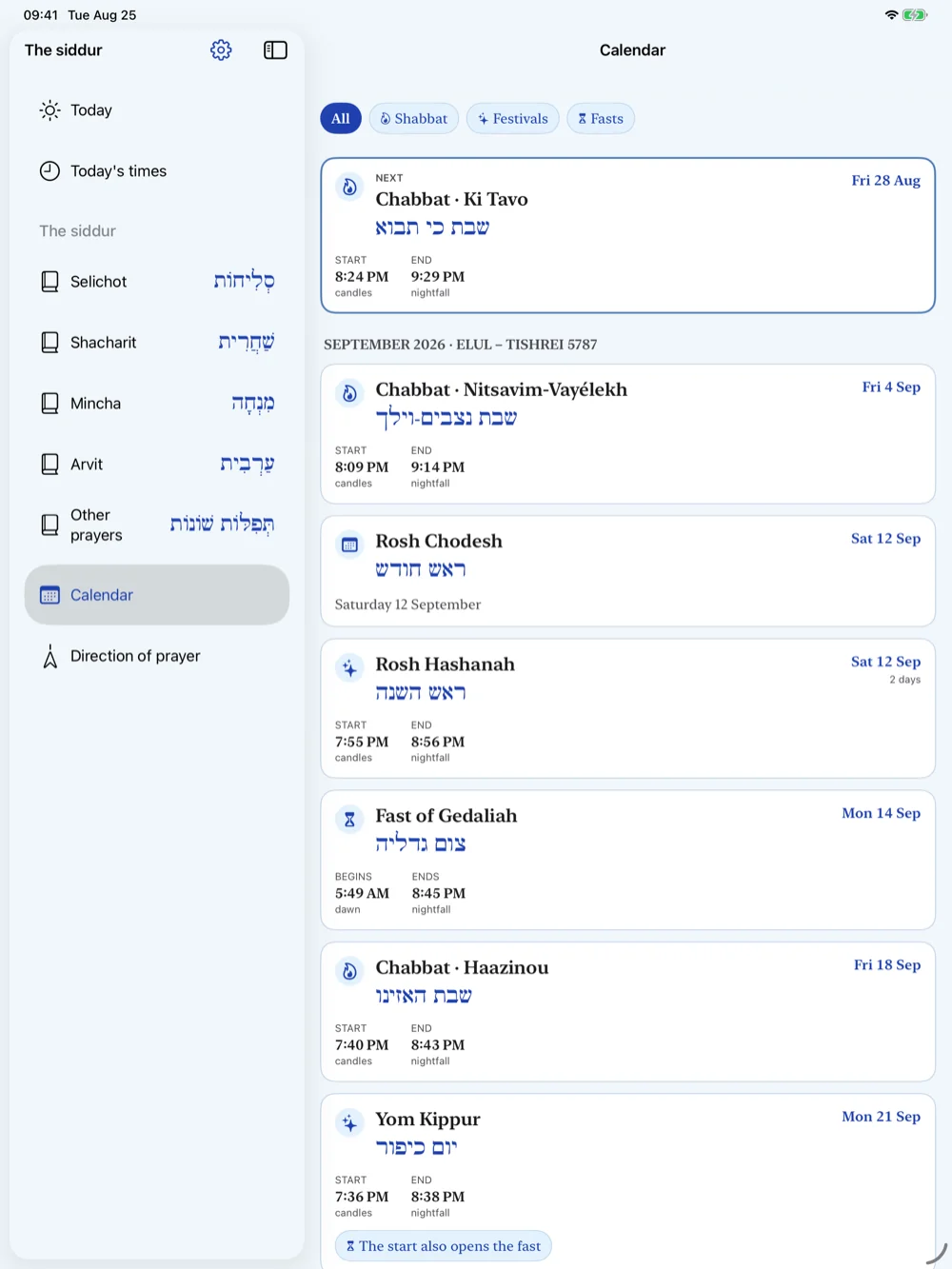
Task: Open Shacharit in sidebar
Action: click(157, 343)
